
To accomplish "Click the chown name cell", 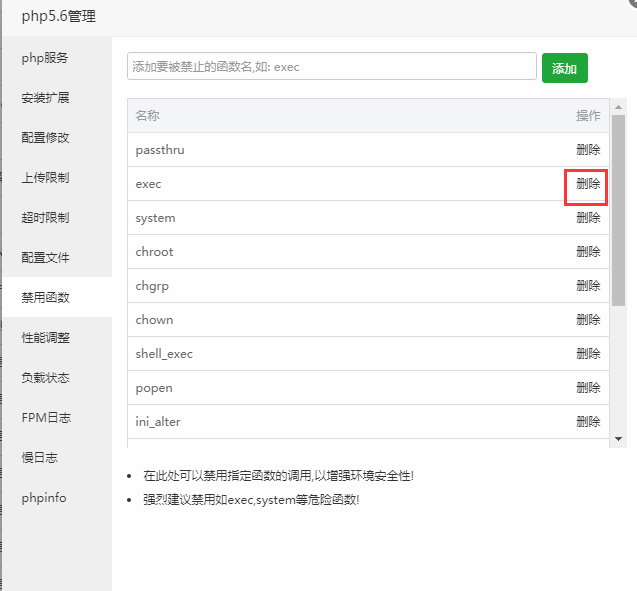I will [154, 320].
